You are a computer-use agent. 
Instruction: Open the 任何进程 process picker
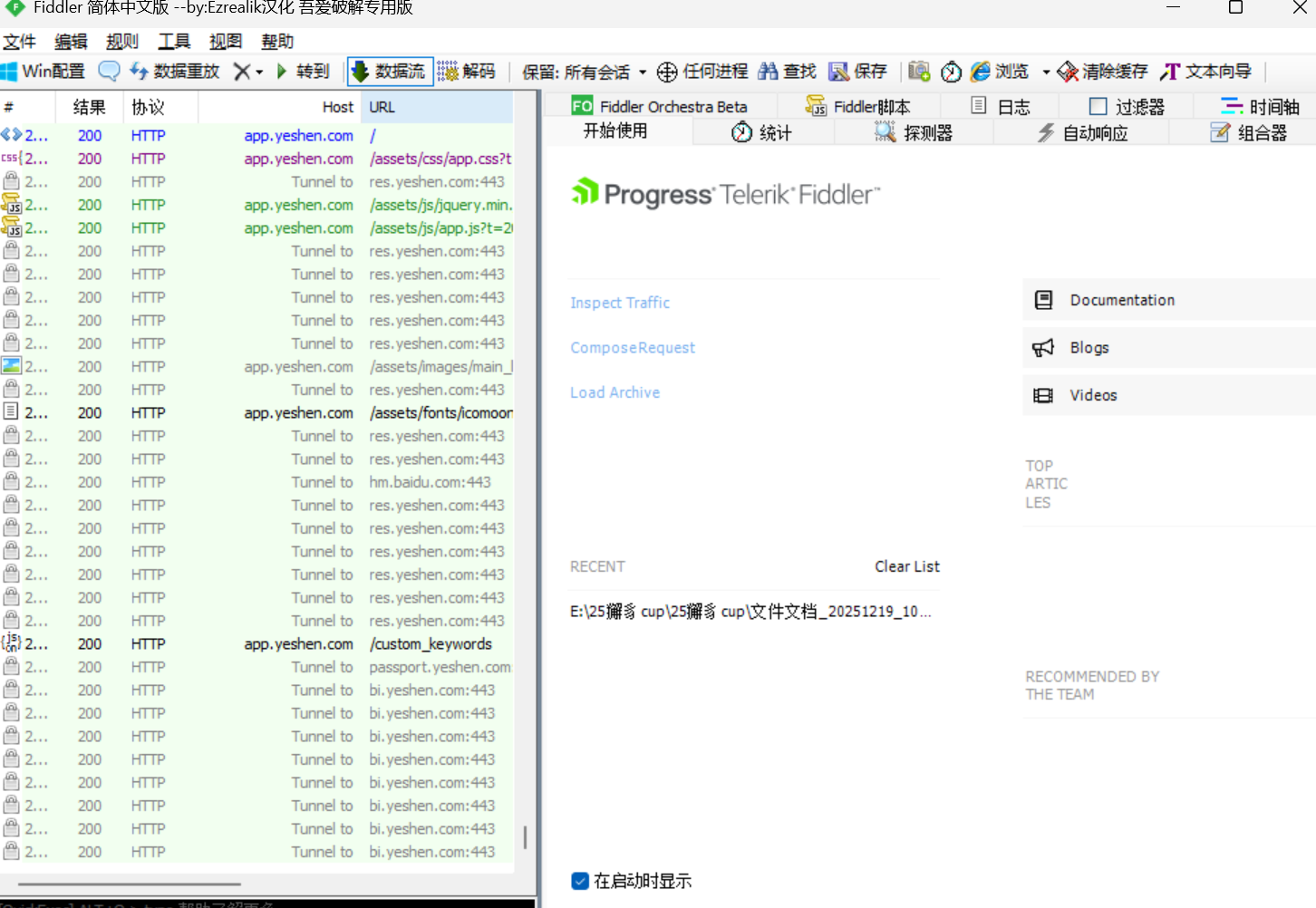(x=702, y=72)
